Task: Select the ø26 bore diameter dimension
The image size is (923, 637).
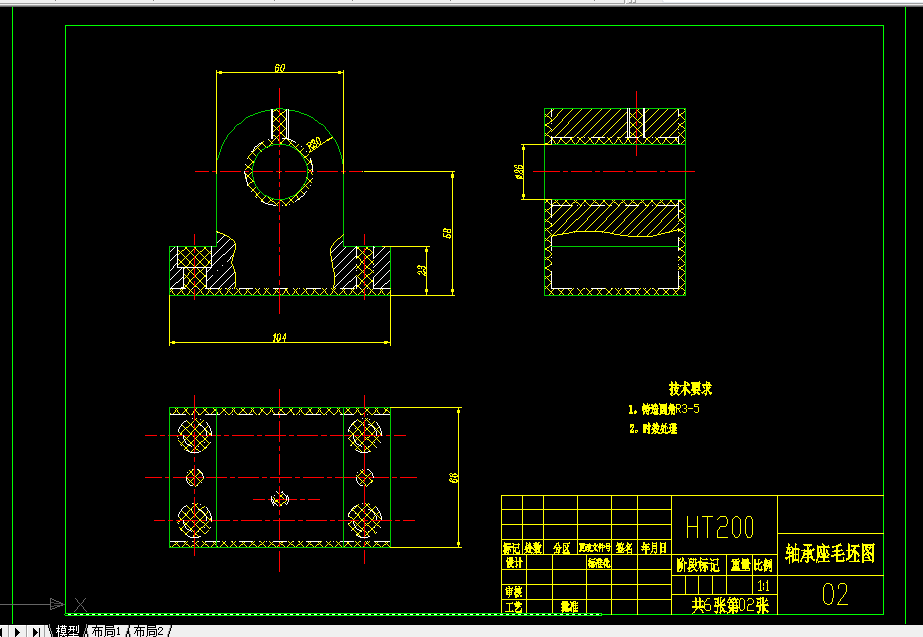Action: 519,171
